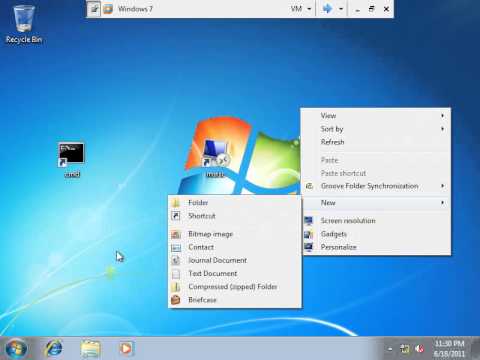Open Windows Explorer folder icon in taskbar

[x=90, y=349]
